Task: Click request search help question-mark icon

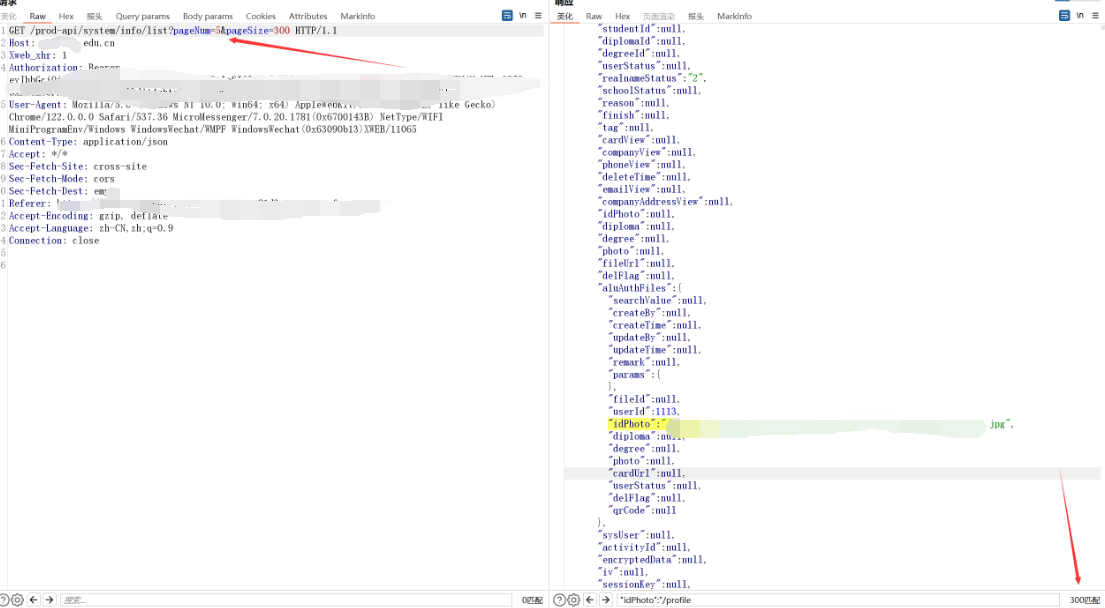Action: point(4,600)
